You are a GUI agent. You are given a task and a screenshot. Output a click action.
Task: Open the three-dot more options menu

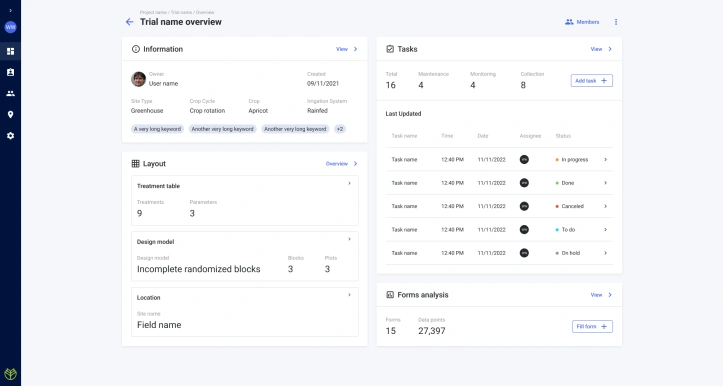click(x=616, y=22)
